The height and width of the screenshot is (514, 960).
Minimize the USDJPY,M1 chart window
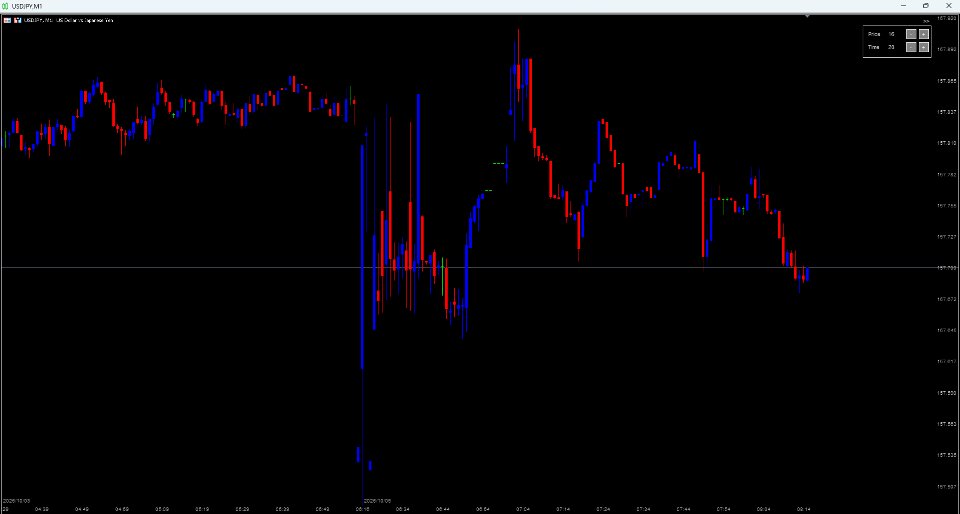(904, 6)
